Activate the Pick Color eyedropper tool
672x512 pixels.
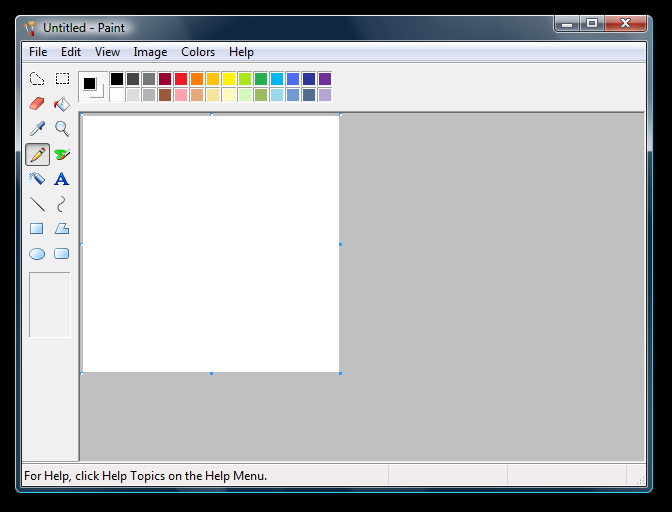[x=37, y=129]
